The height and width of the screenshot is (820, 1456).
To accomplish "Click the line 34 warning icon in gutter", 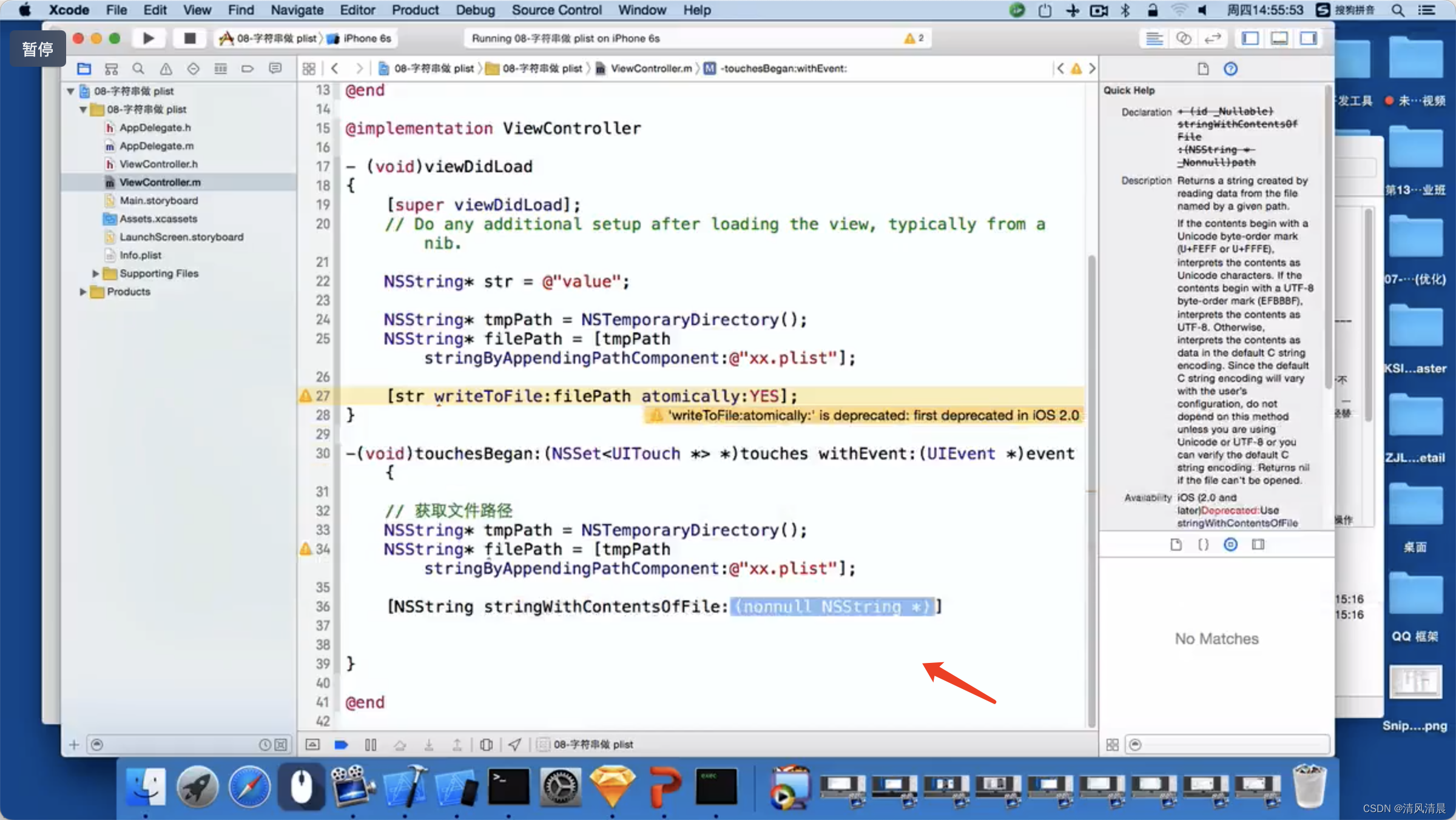I will (x=306, y=549).
